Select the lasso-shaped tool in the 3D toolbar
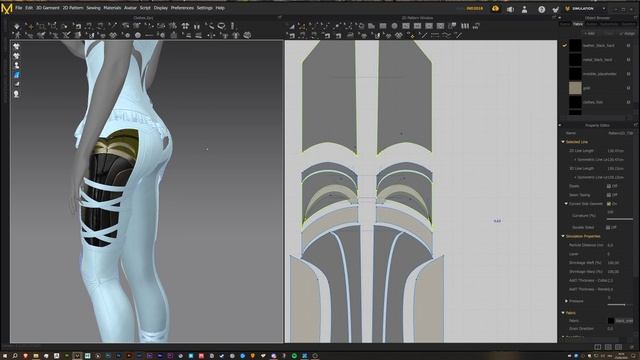The height and width of the screenshot is (360, 640). tap(221, 26)
